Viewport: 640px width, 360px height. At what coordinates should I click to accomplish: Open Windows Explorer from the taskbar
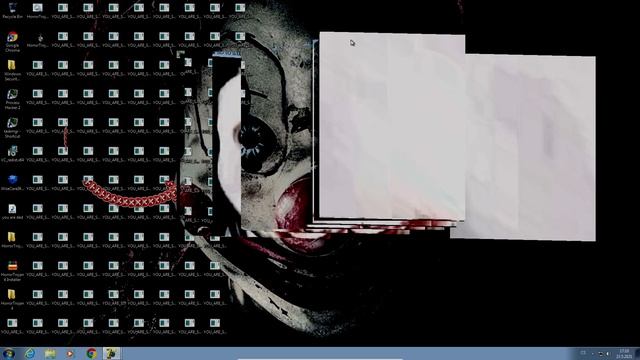[50, 353]
